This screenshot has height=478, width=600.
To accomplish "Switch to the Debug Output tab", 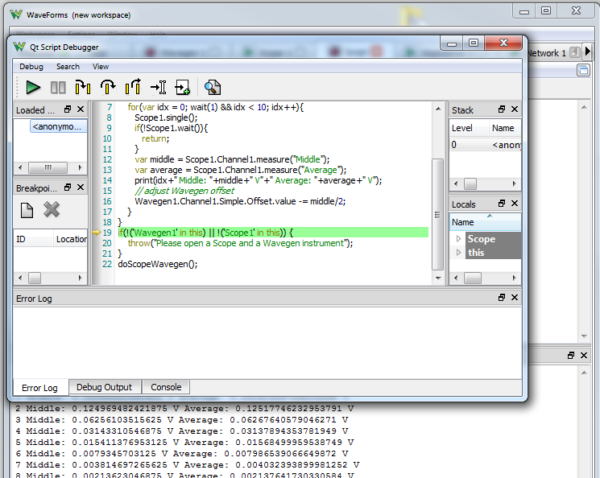I will click(104, 387).
